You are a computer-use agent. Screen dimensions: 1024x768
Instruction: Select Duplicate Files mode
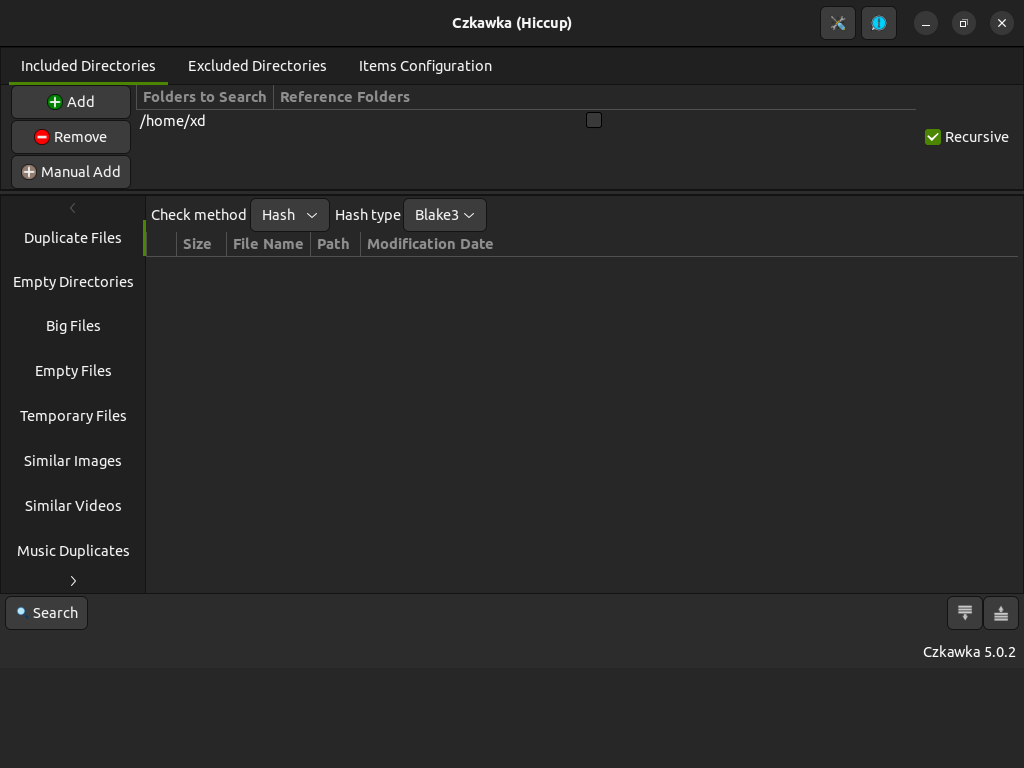[x=72, y=238]
